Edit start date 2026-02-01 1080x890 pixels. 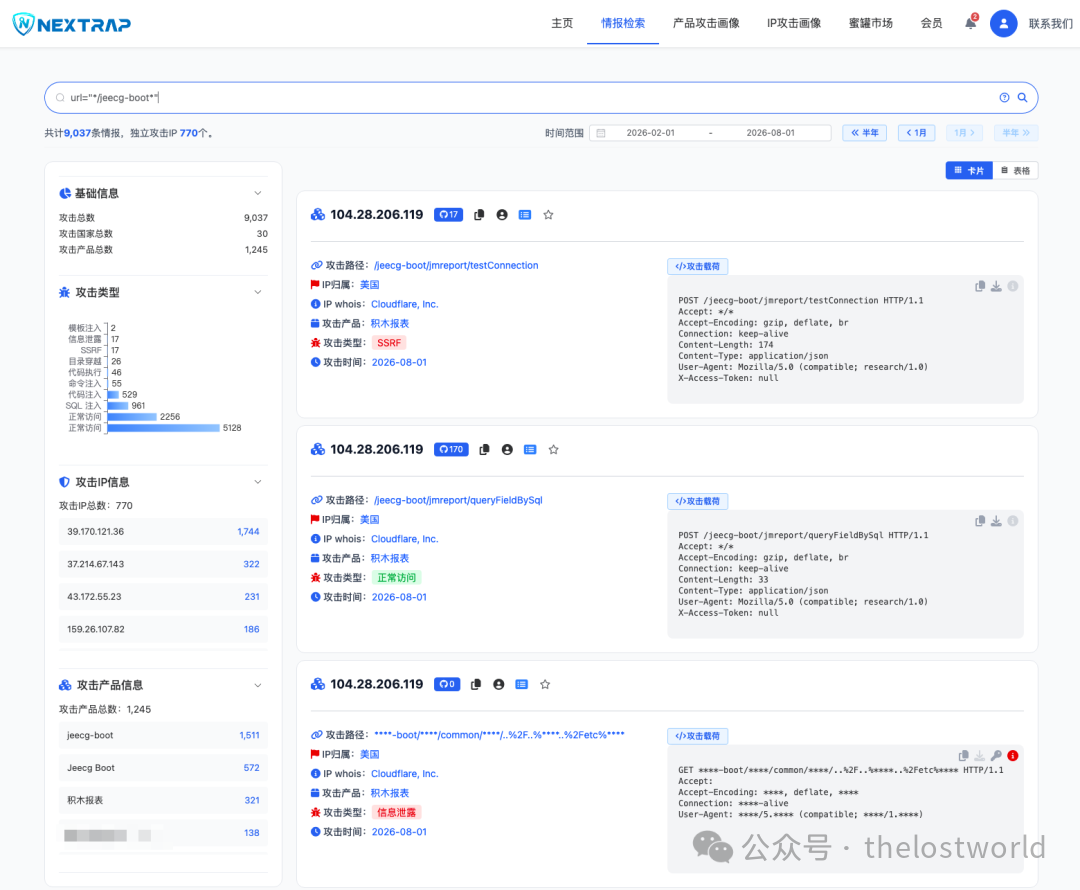coord(650,133)
